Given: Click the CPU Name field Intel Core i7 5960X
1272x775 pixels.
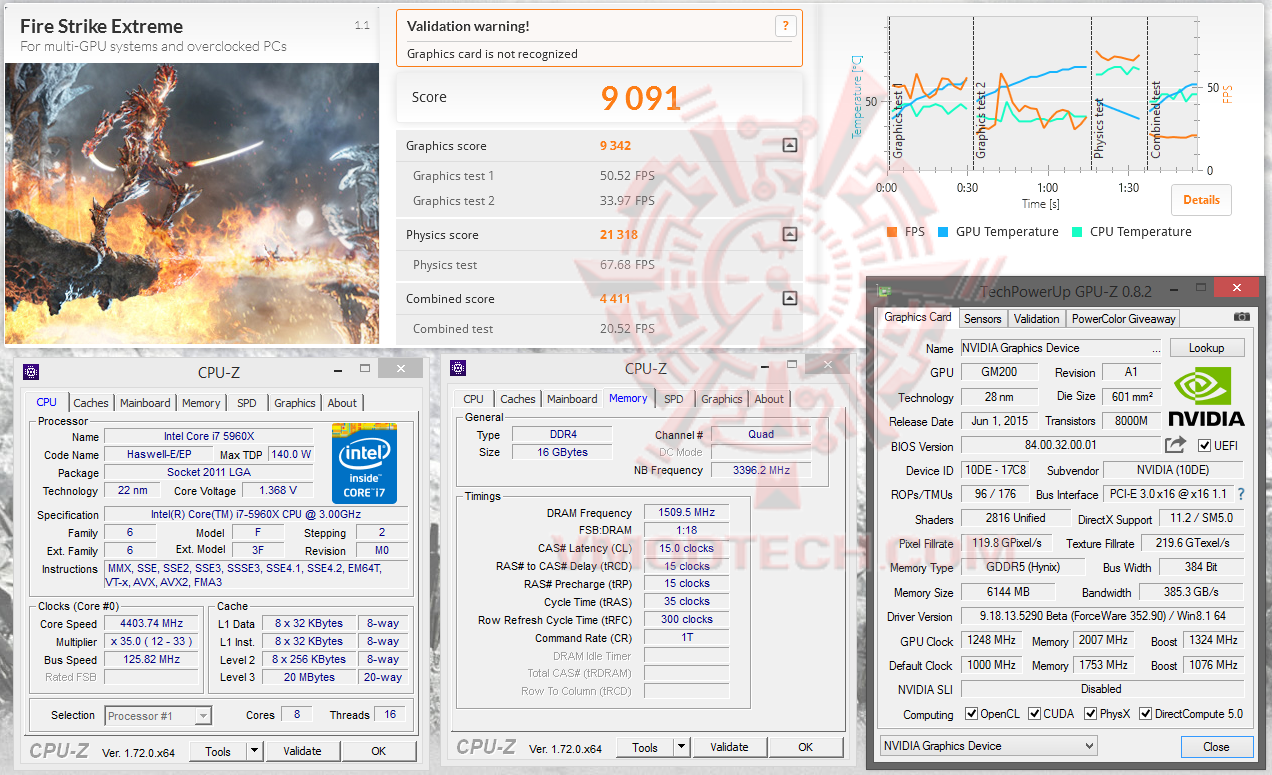Looking at the screenshot, I should pos(208,437).
